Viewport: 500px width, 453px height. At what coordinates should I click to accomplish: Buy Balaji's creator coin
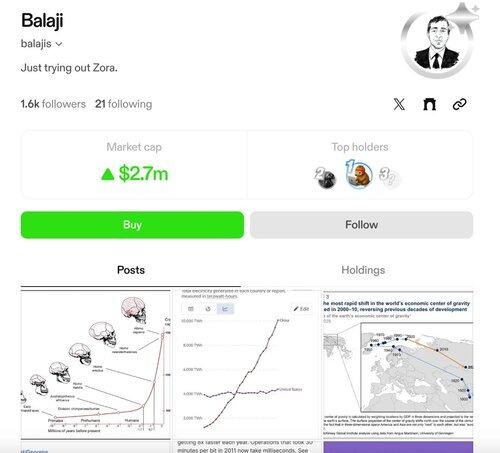point(132,225)
